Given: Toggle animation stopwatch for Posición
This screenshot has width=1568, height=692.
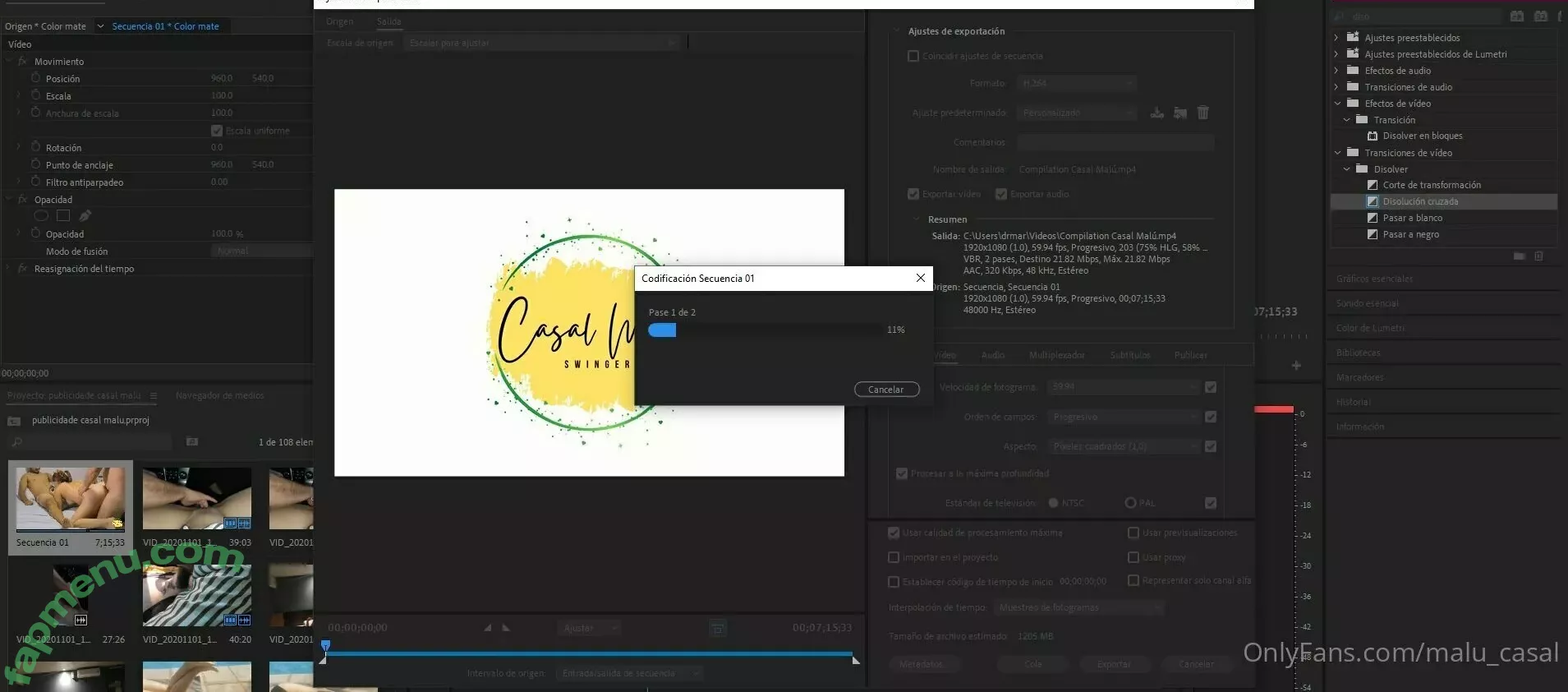Looking at the screenshot, I should pyautogui.click(x=35, y=78).
